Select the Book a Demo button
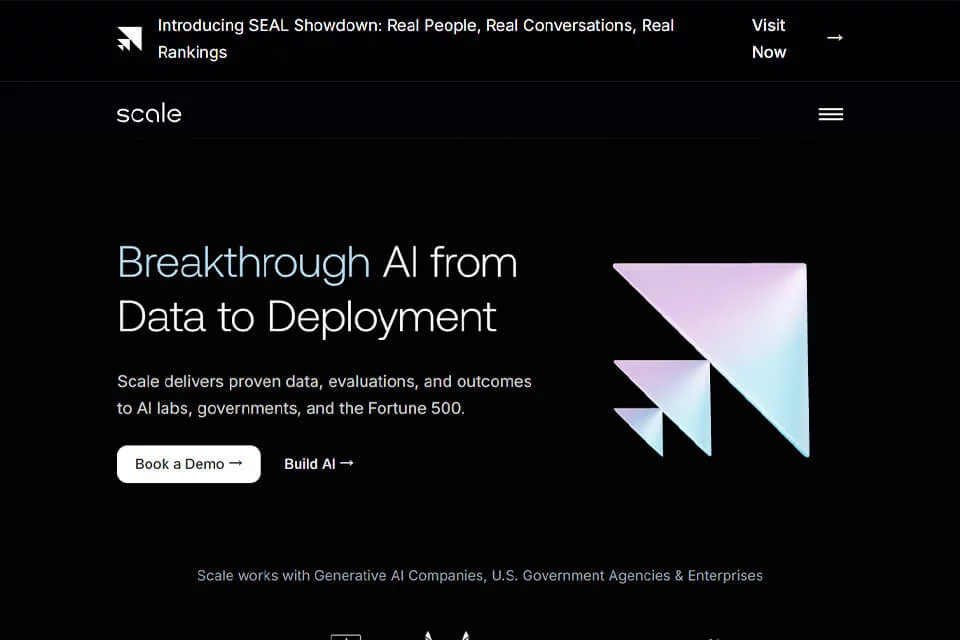This screenshot has width=960, height=640. (x=189, y=464)
